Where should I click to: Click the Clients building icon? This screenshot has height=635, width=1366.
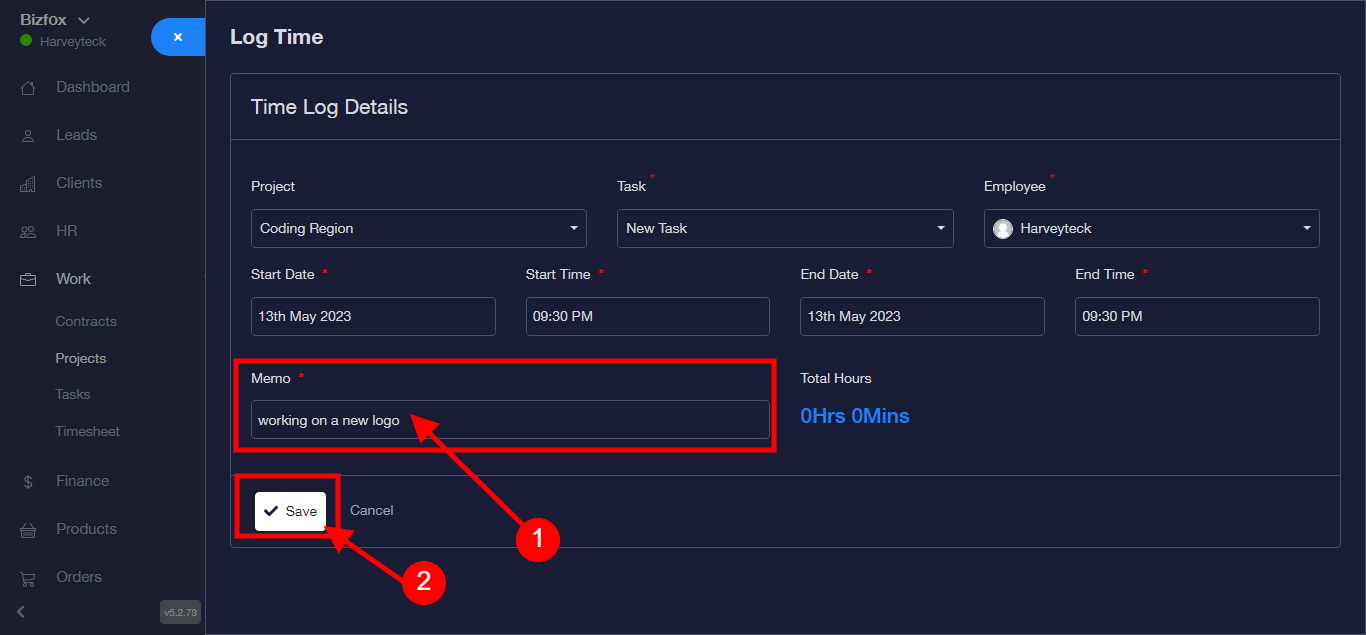pos(28,184)
